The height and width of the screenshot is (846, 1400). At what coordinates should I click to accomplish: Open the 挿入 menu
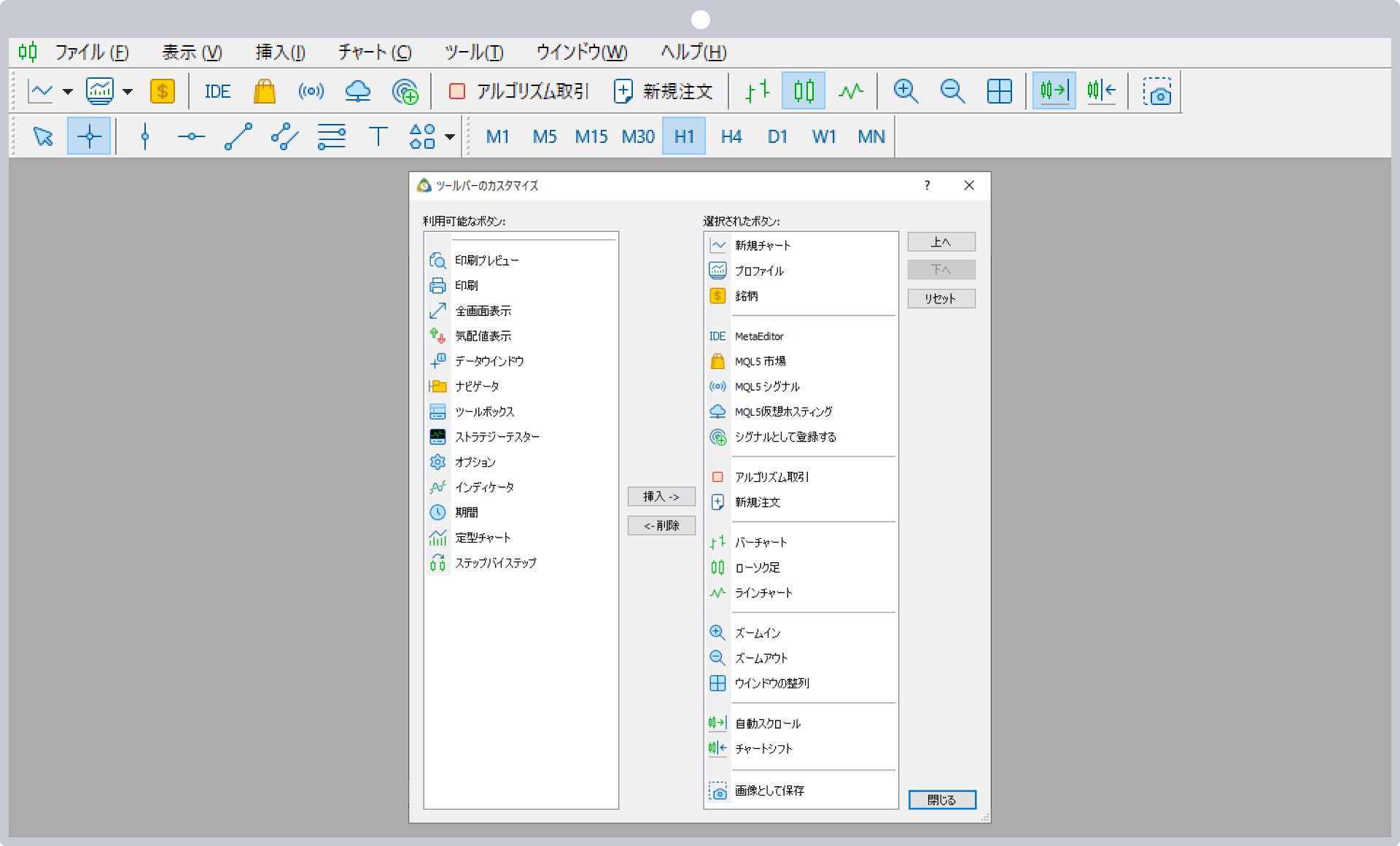(x=280, y=53)
